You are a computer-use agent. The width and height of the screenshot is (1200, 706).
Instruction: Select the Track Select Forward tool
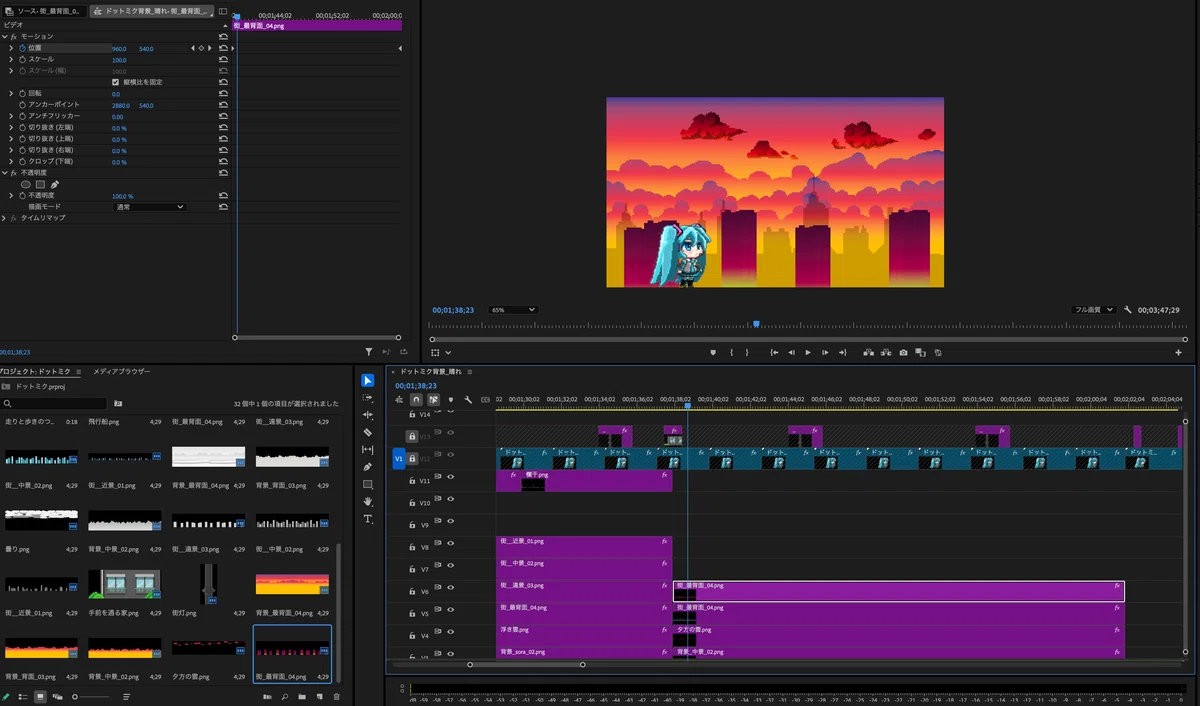[x=368, y=398]
